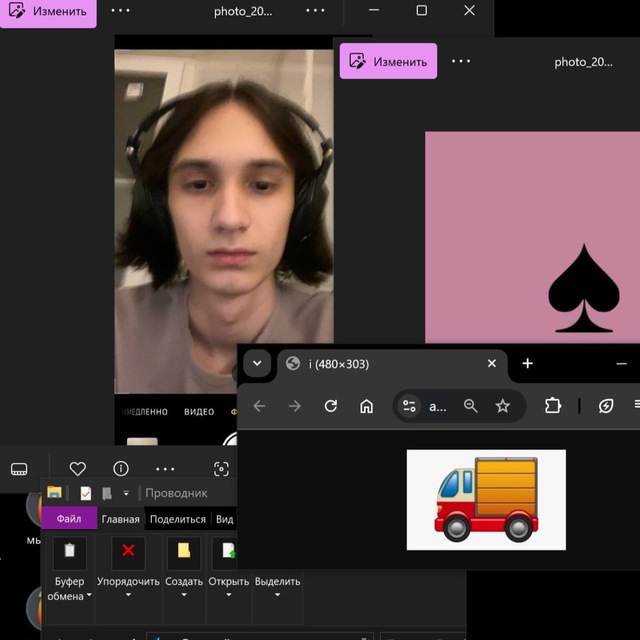Click the photo_20... title in selfie Photos window
Image resolution: width=640 pixels, height=640 pixels.
(243, 11)
